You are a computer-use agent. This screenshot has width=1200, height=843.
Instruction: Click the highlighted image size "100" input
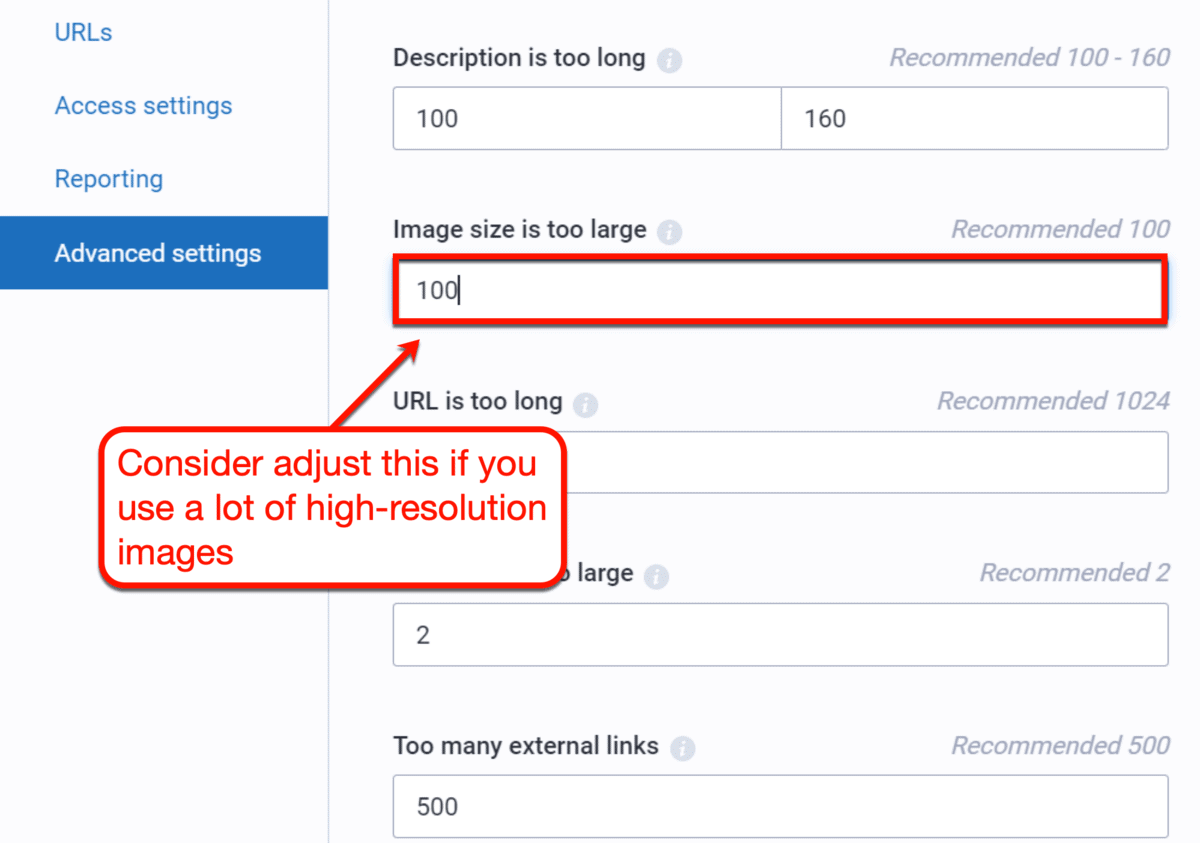pyautogui.click(x=780, y=289)
